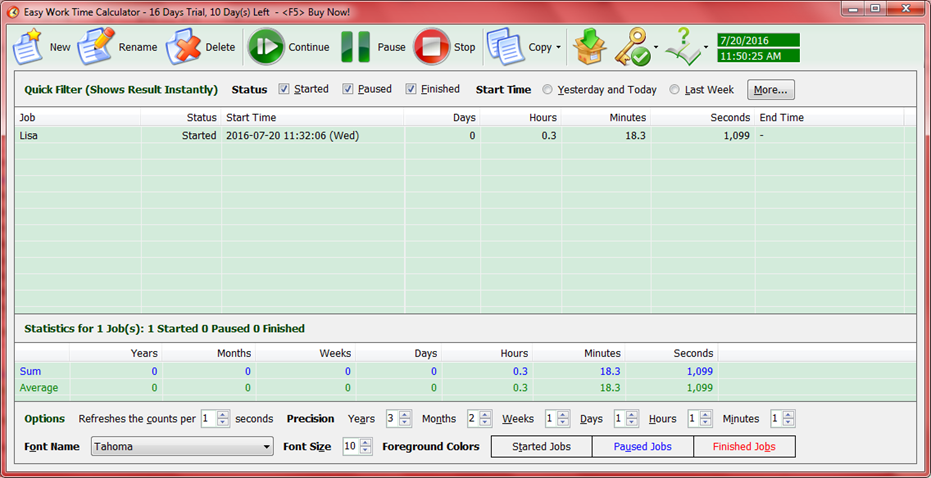The width and height of the screenshot is (931, 478).
Task: Uncheck the Started status filter
Action: point(284,89)
